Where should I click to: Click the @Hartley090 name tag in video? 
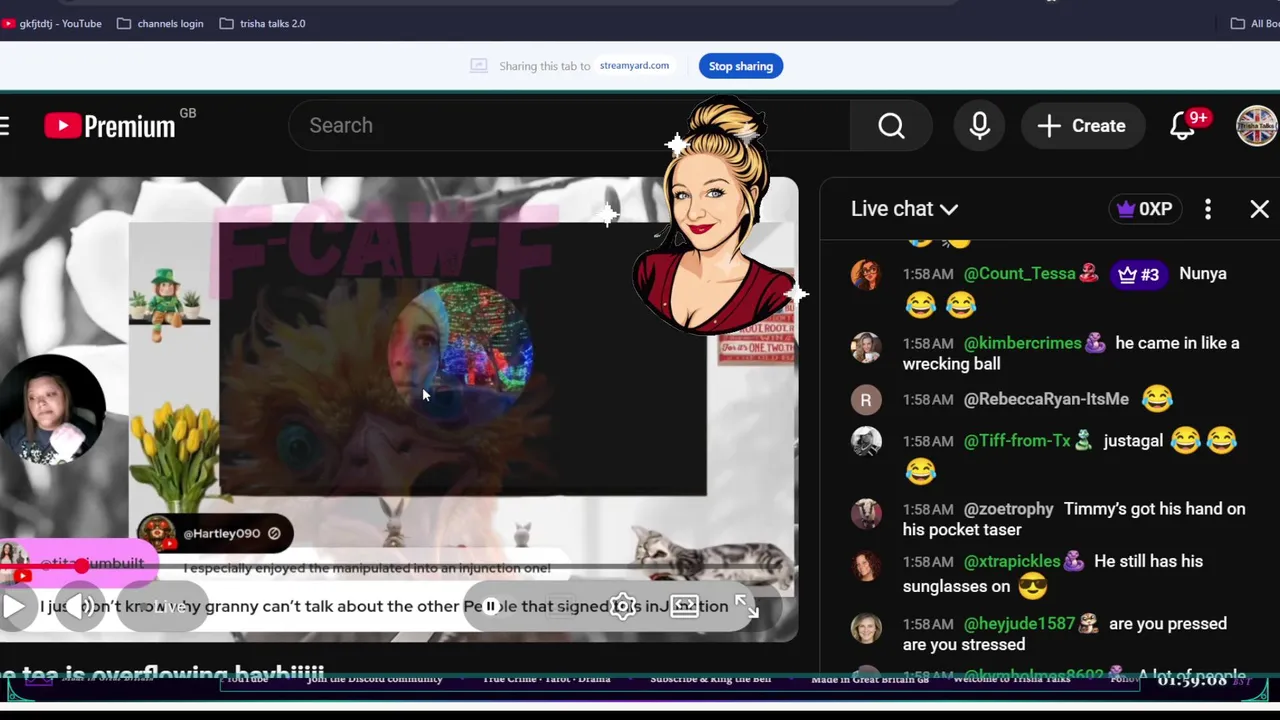(x=215, y=533)
